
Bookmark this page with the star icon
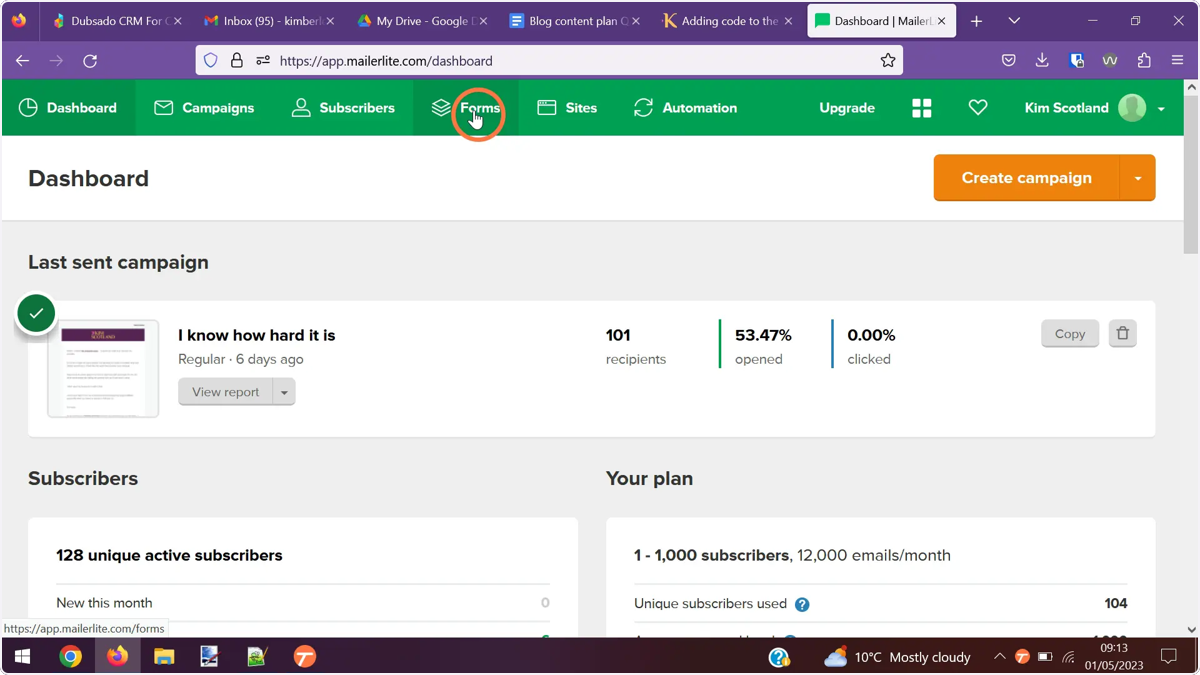888,61
